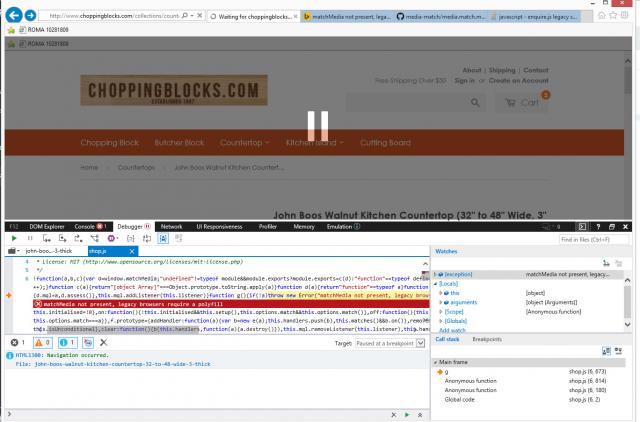Expand the [exception] watch entry

[x=435, y=274]
